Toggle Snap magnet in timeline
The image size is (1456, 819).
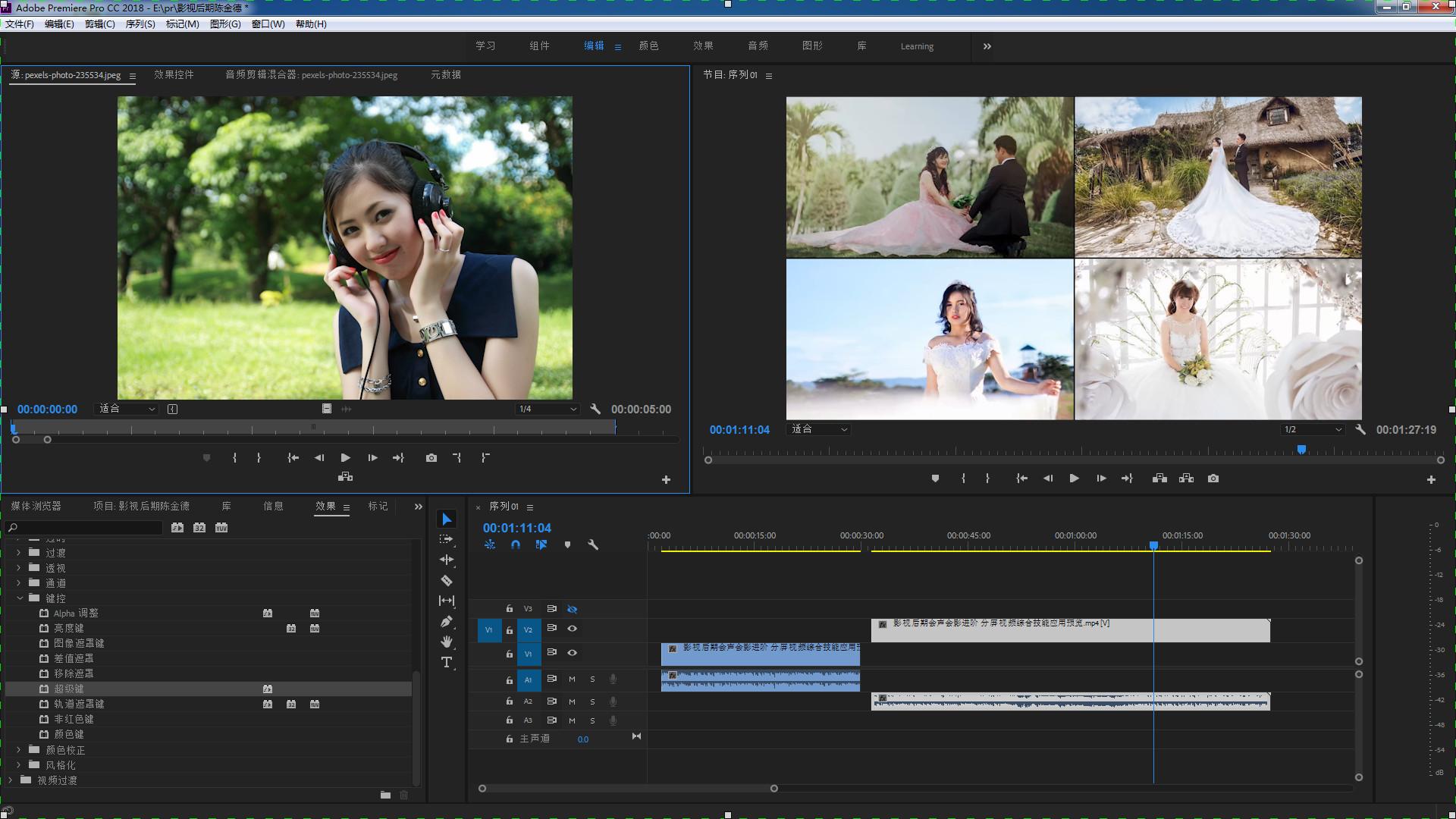(516, 544)
